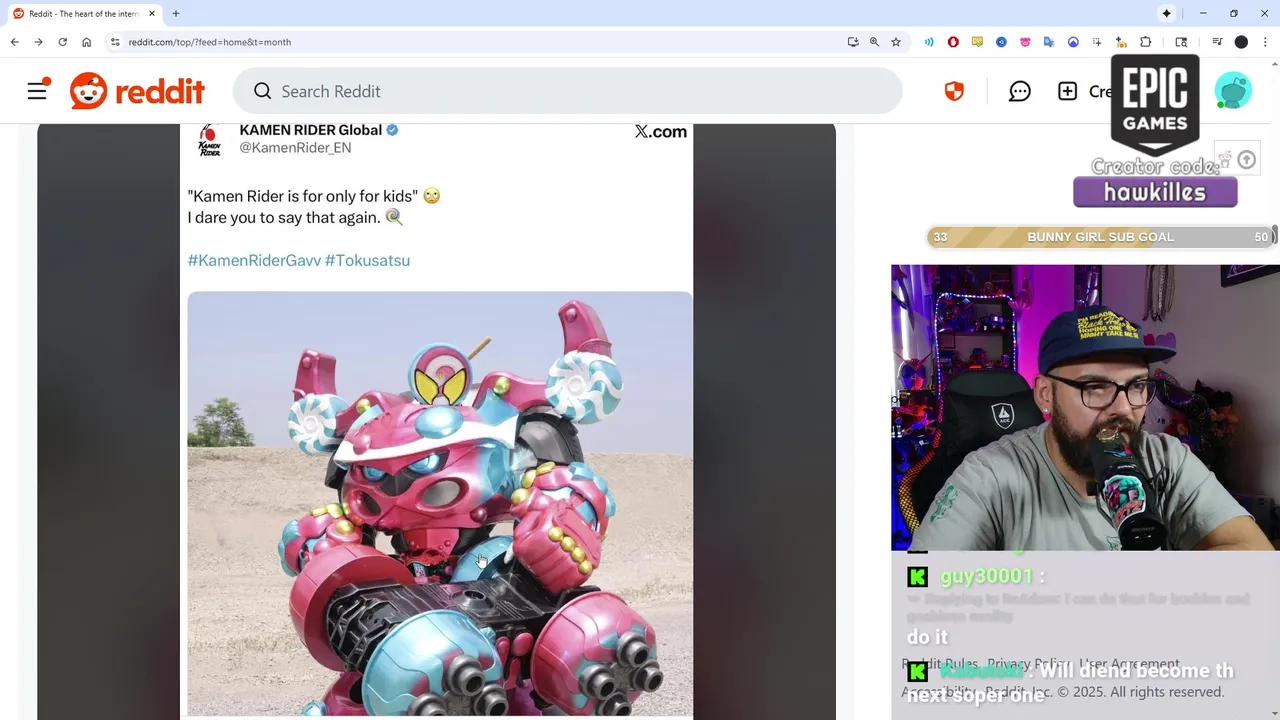Open the pink robot post image
Viewport: 1280px width, 720px height.
(x=440, y=504)
